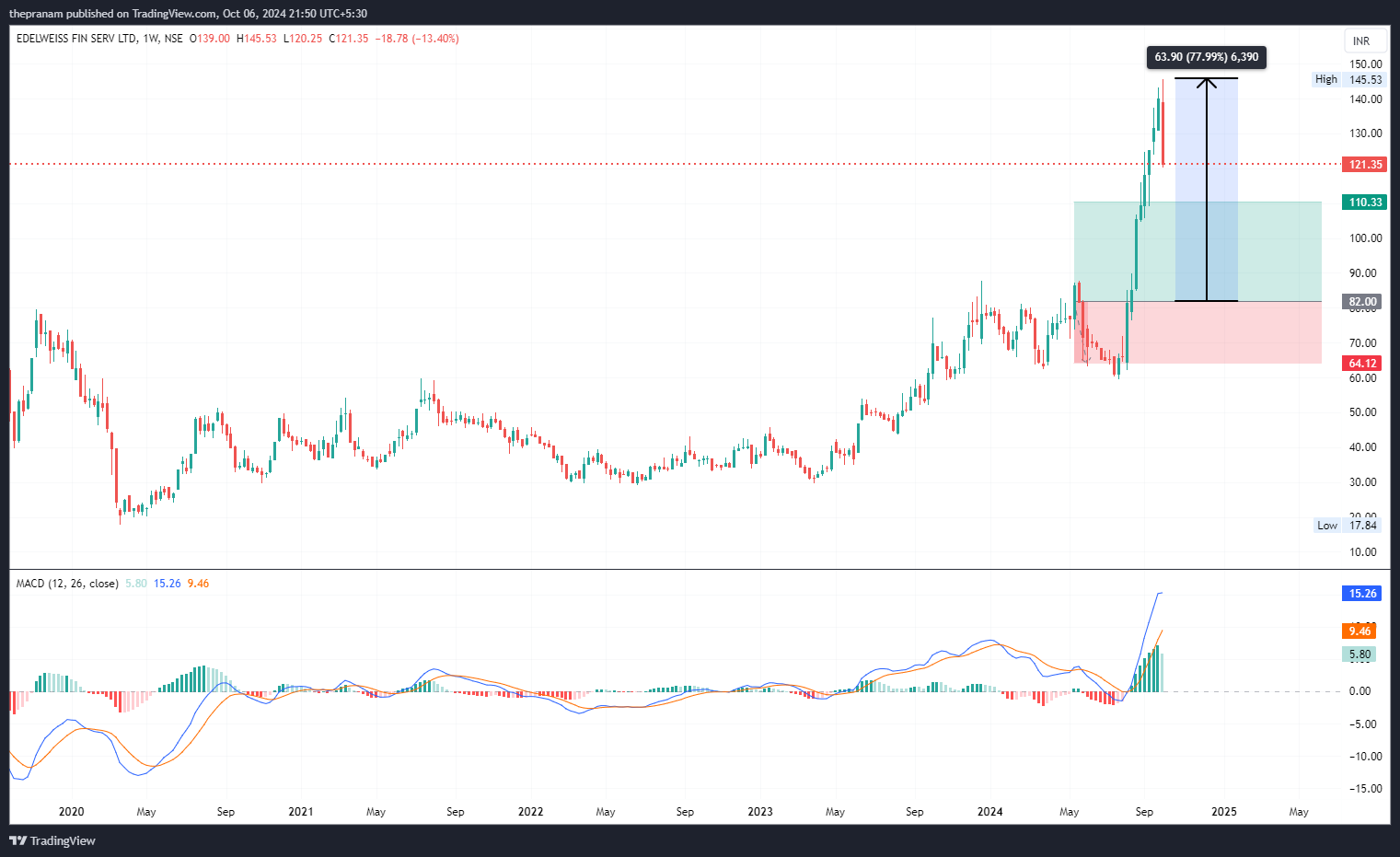Click the 2025 label on the time axis

click(x=1224, y=812)
